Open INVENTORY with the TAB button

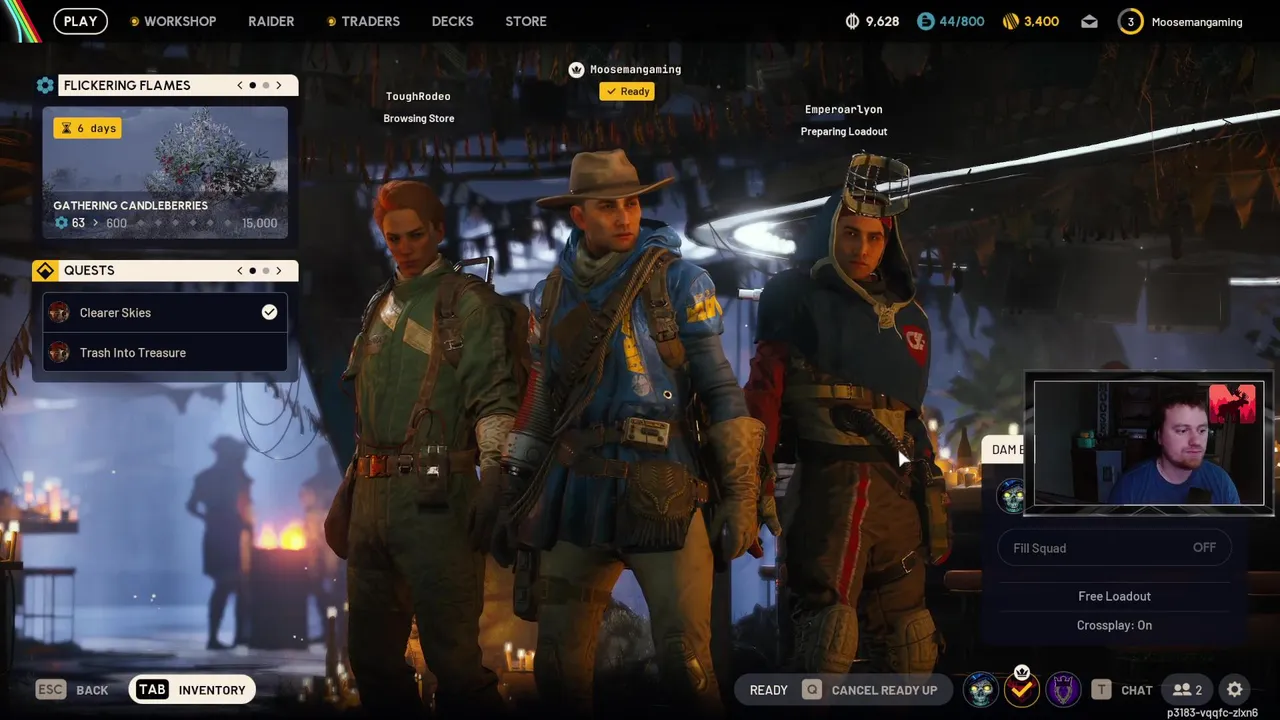[193, 689]
